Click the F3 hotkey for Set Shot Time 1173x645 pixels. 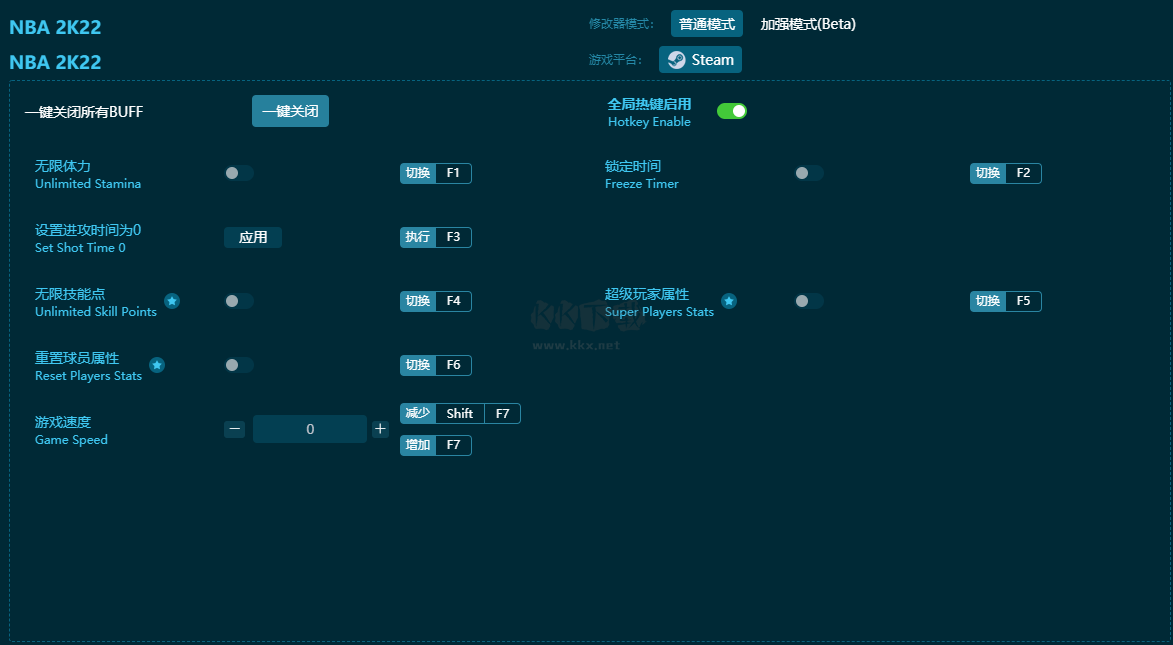point(453,237)
